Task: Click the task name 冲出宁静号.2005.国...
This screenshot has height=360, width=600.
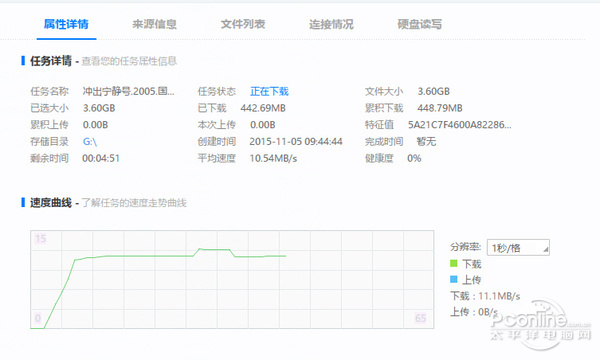Action: 129,91
